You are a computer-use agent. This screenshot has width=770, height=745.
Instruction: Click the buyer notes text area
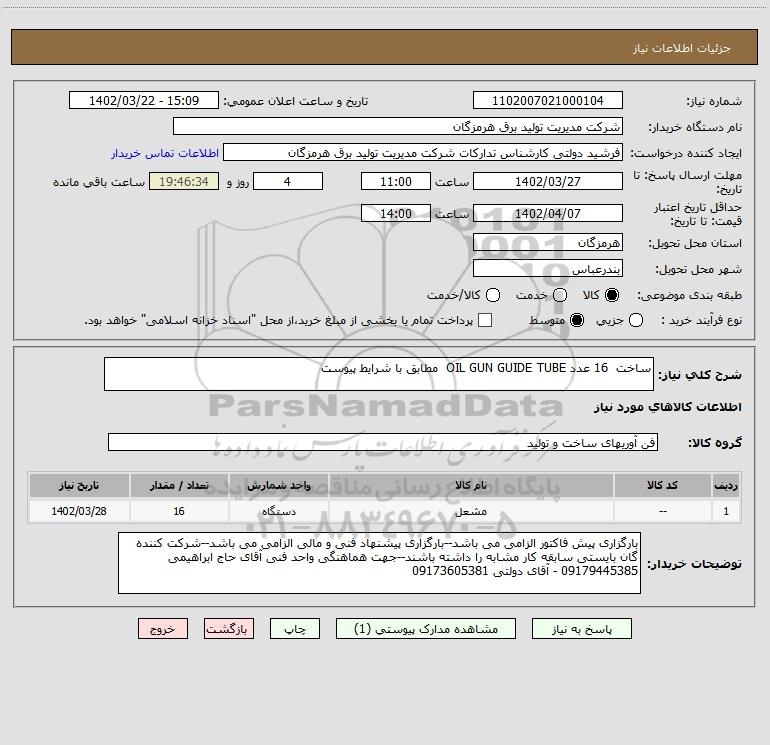[x=379, y=563]
